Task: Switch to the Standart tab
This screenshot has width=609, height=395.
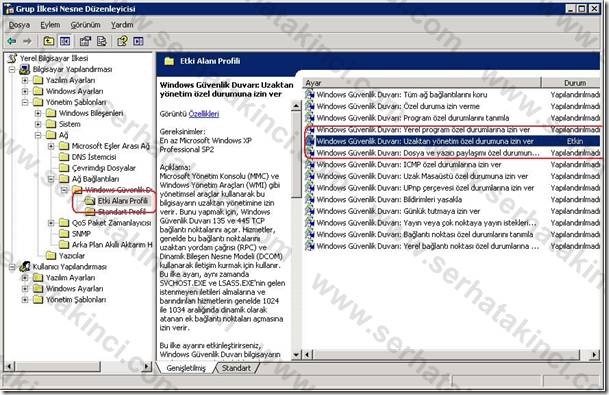Action: 236,368
